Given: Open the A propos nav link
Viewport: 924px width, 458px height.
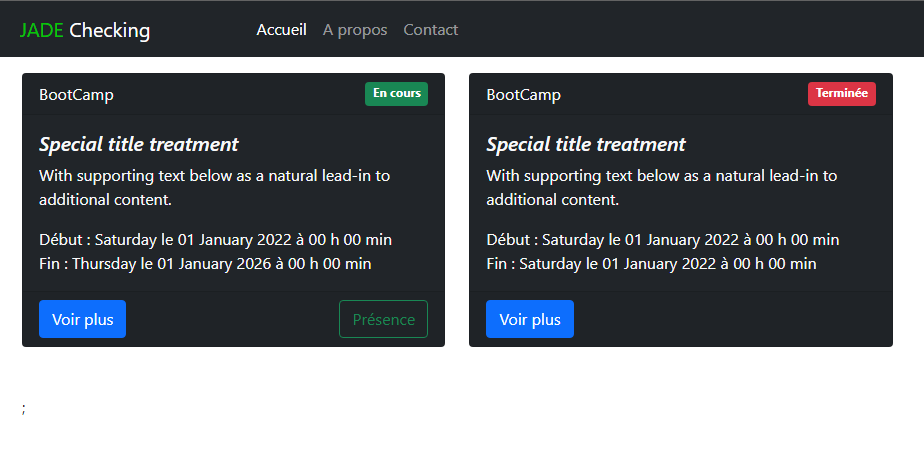Looking at the screenshot, I should click(355, 29).
